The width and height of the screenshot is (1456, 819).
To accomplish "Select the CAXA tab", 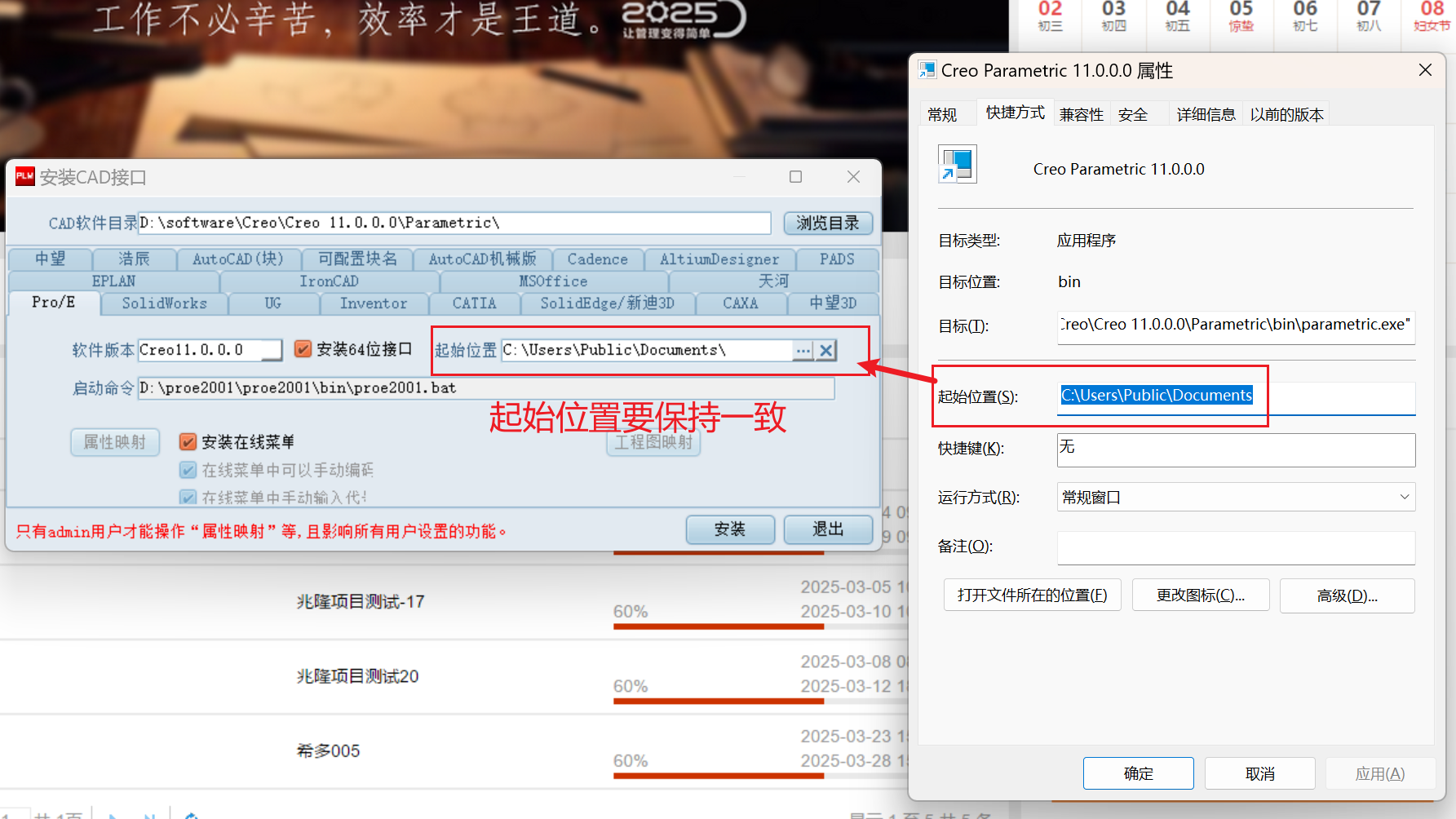I will coord(741,303).
